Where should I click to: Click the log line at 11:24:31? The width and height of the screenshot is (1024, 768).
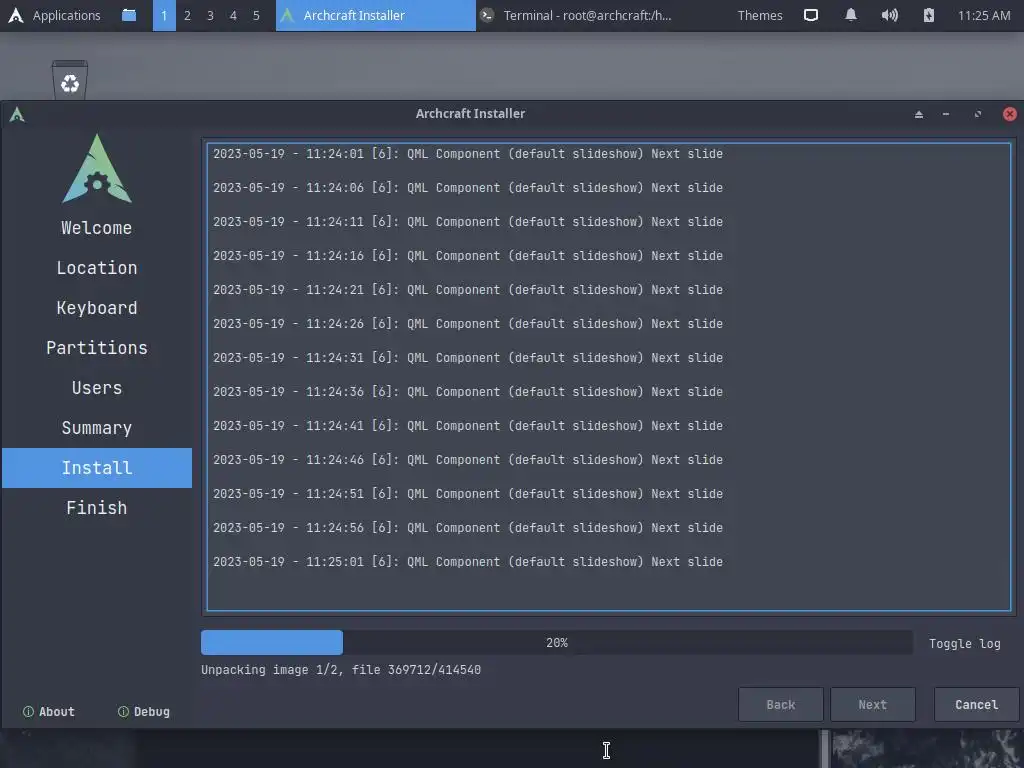[x=468, y=358]
